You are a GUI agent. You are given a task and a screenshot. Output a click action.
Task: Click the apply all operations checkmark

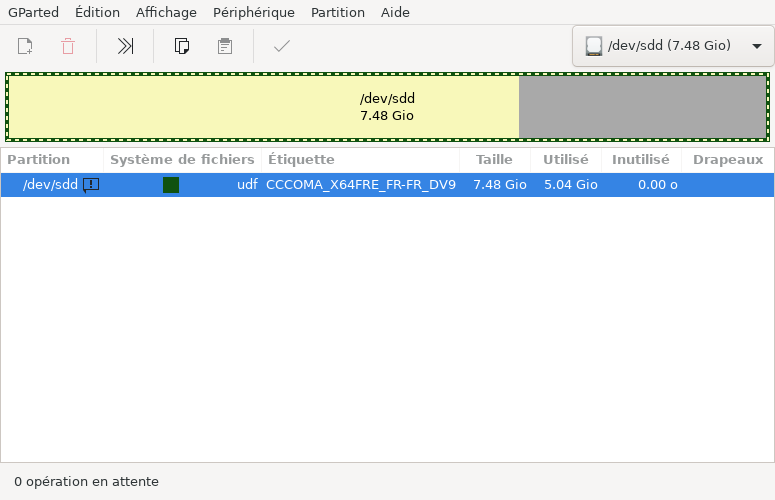point(282,46)
